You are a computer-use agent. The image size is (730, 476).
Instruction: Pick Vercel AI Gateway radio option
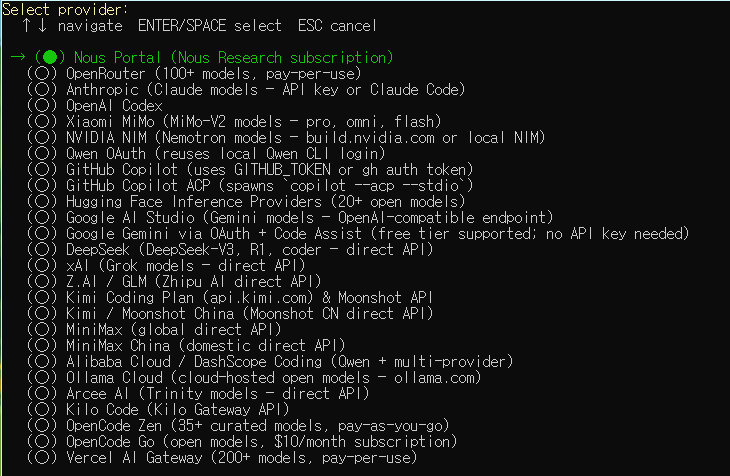pyautogui.click(x=42, y=457)
